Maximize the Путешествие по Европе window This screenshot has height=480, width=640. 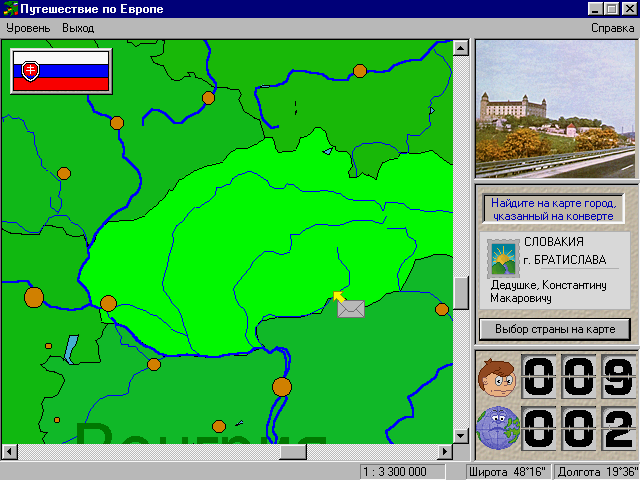click(x=611, y=9)
